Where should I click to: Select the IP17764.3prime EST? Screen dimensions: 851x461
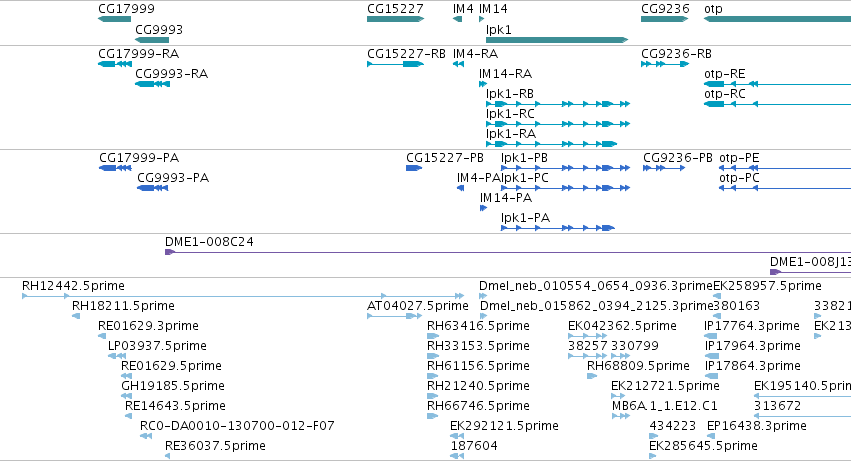[711, 336]
